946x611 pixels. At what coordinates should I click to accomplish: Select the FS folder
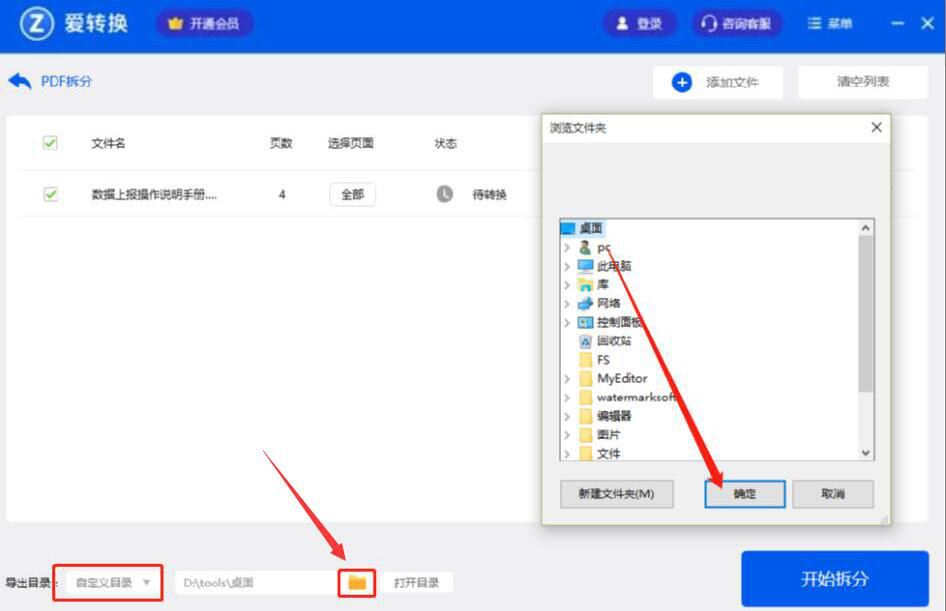[595, 360]
